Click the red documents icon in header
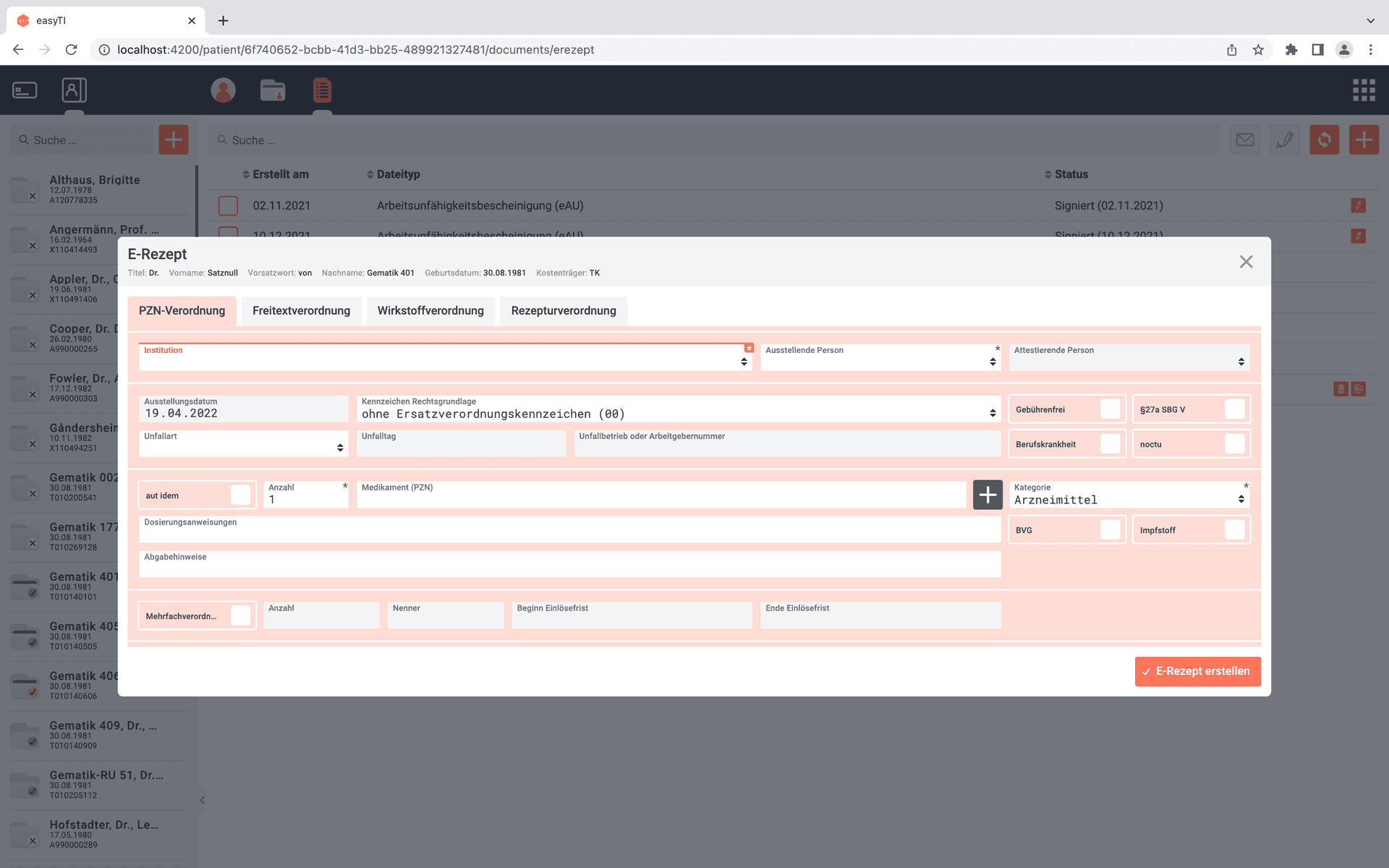Viewport: 1389px width, 868px height. tap(322, 90)
